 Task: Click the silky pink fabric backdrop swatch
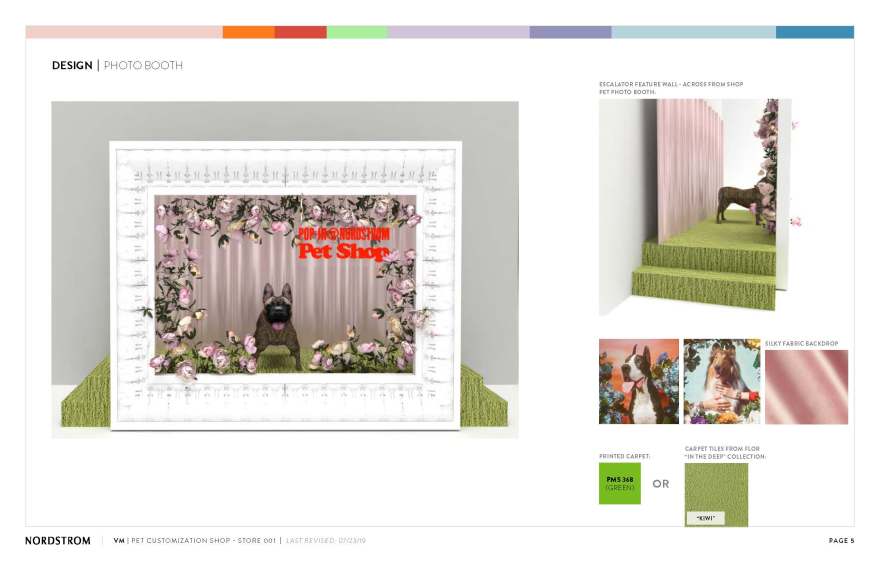[806, 387]
